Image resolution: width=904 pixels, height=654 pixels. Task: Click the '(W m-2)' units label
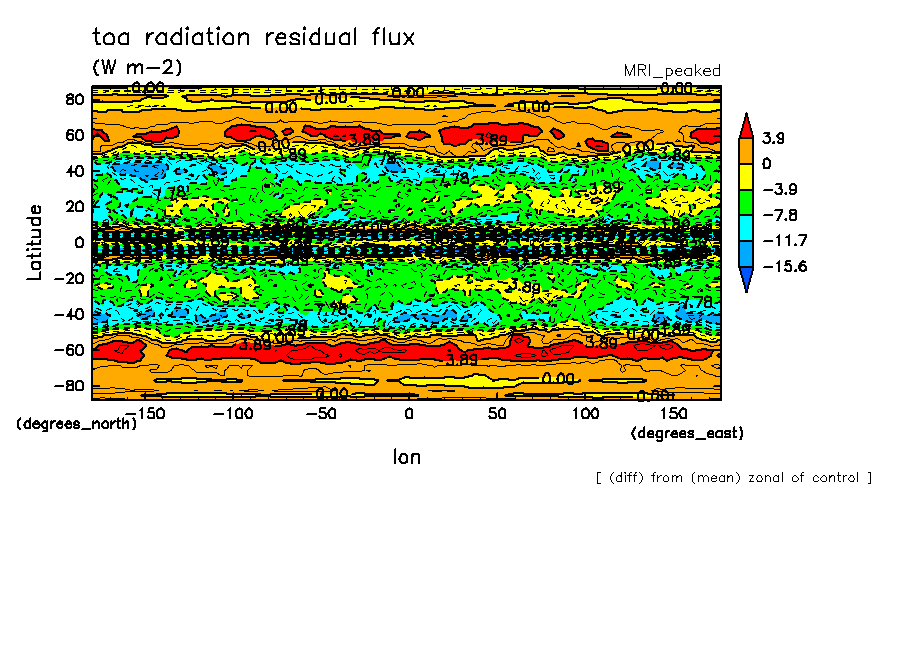pos(137,67)
